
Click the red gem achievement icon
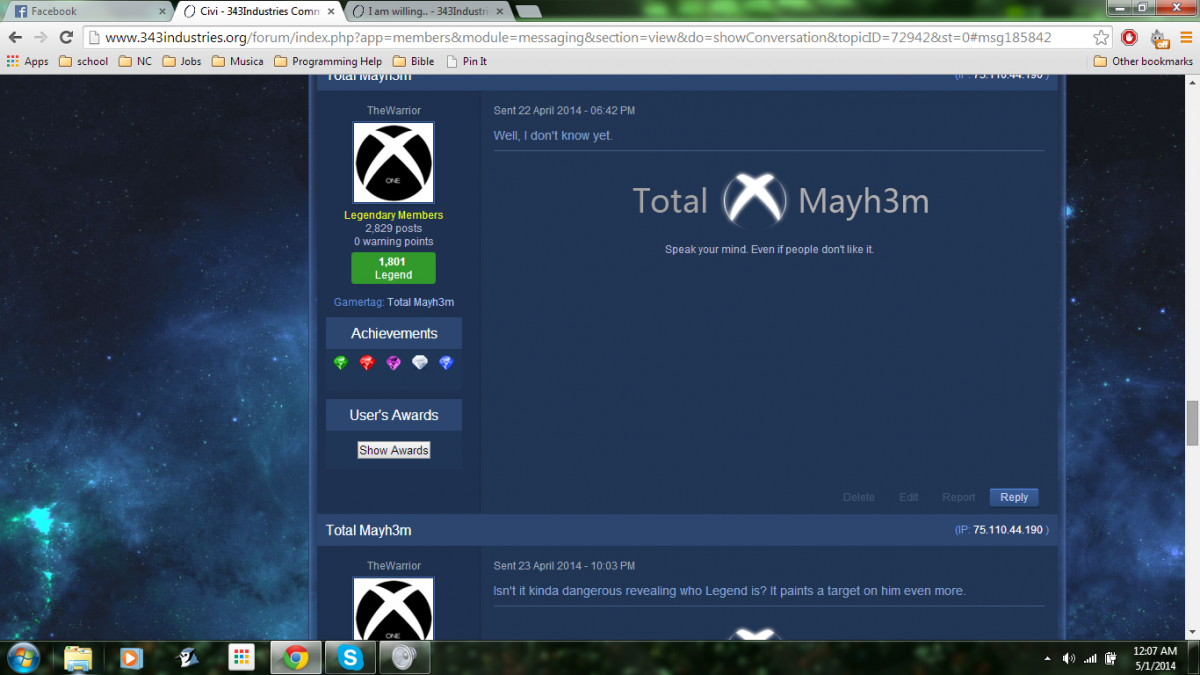[x=367, y=363]
